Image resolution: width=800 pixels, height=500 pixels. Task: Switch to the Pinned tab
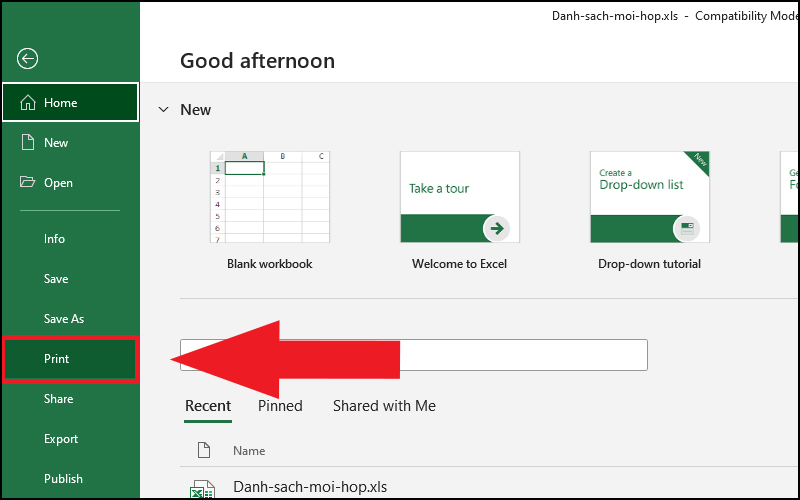[x=280, y=406]
